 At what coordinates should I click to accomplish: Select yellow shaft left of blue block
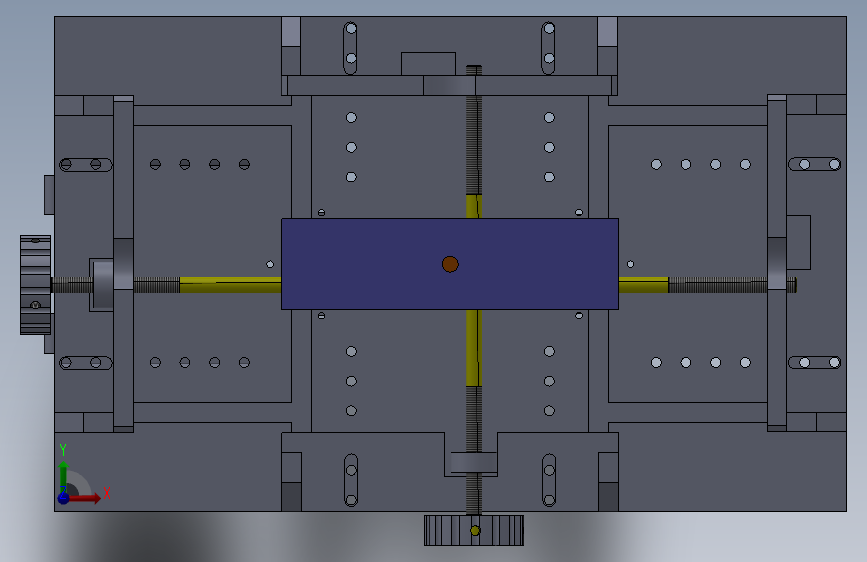(231, 285)
